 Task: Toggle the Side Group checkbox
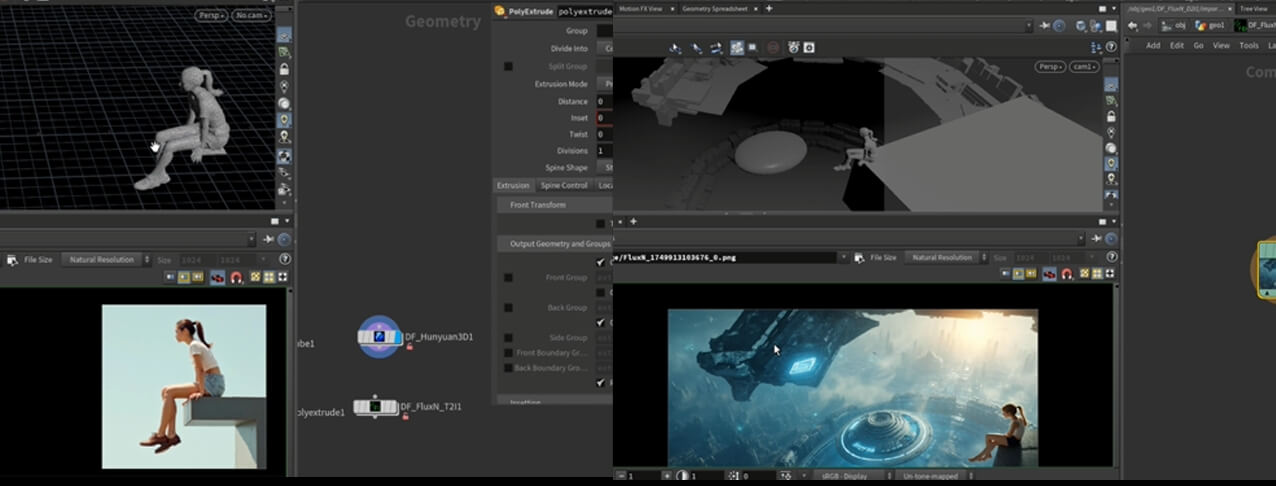pos(508,338)
